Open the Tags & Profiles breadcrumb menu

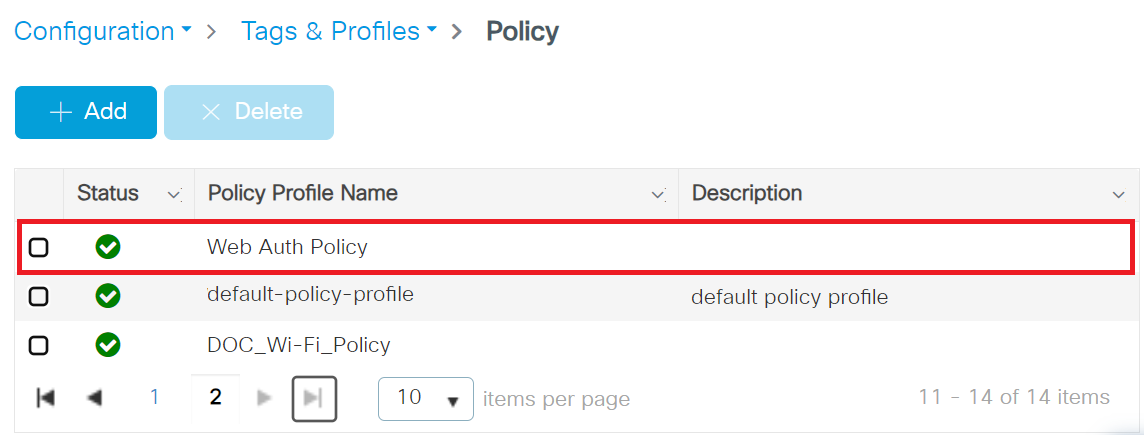pyautogui.click(x=338, y=31)
